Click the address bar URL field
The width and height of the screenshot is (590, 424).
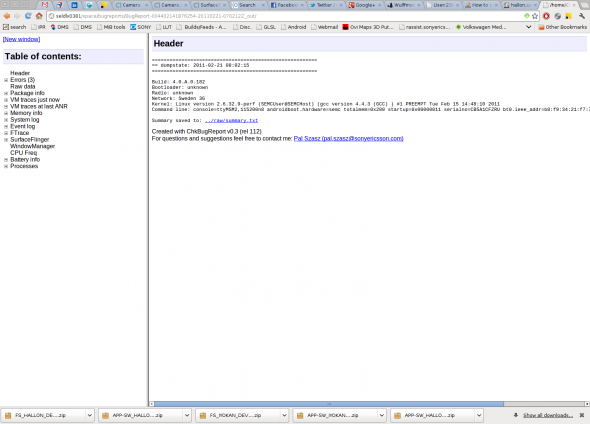tap(286, 16)
